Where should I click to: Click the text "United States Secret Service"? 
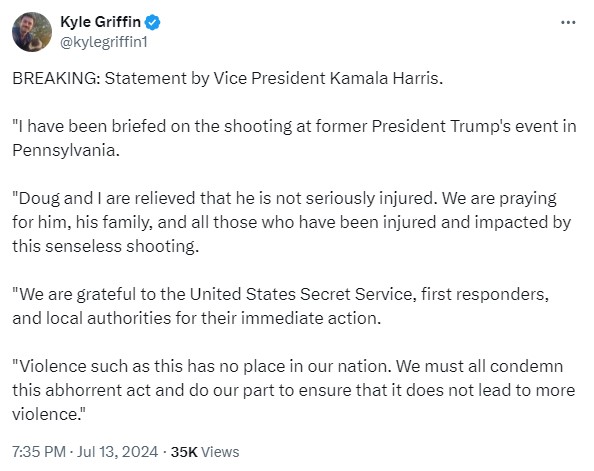[x=301, y=294]
